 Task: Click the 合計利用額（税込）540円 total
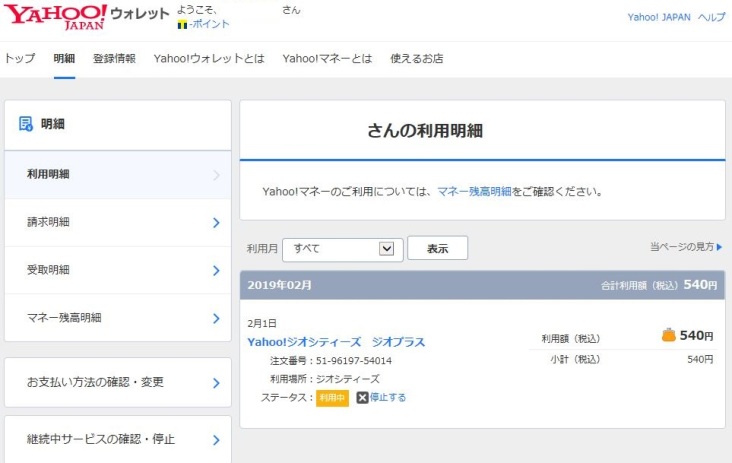click(x=659, y=285)
